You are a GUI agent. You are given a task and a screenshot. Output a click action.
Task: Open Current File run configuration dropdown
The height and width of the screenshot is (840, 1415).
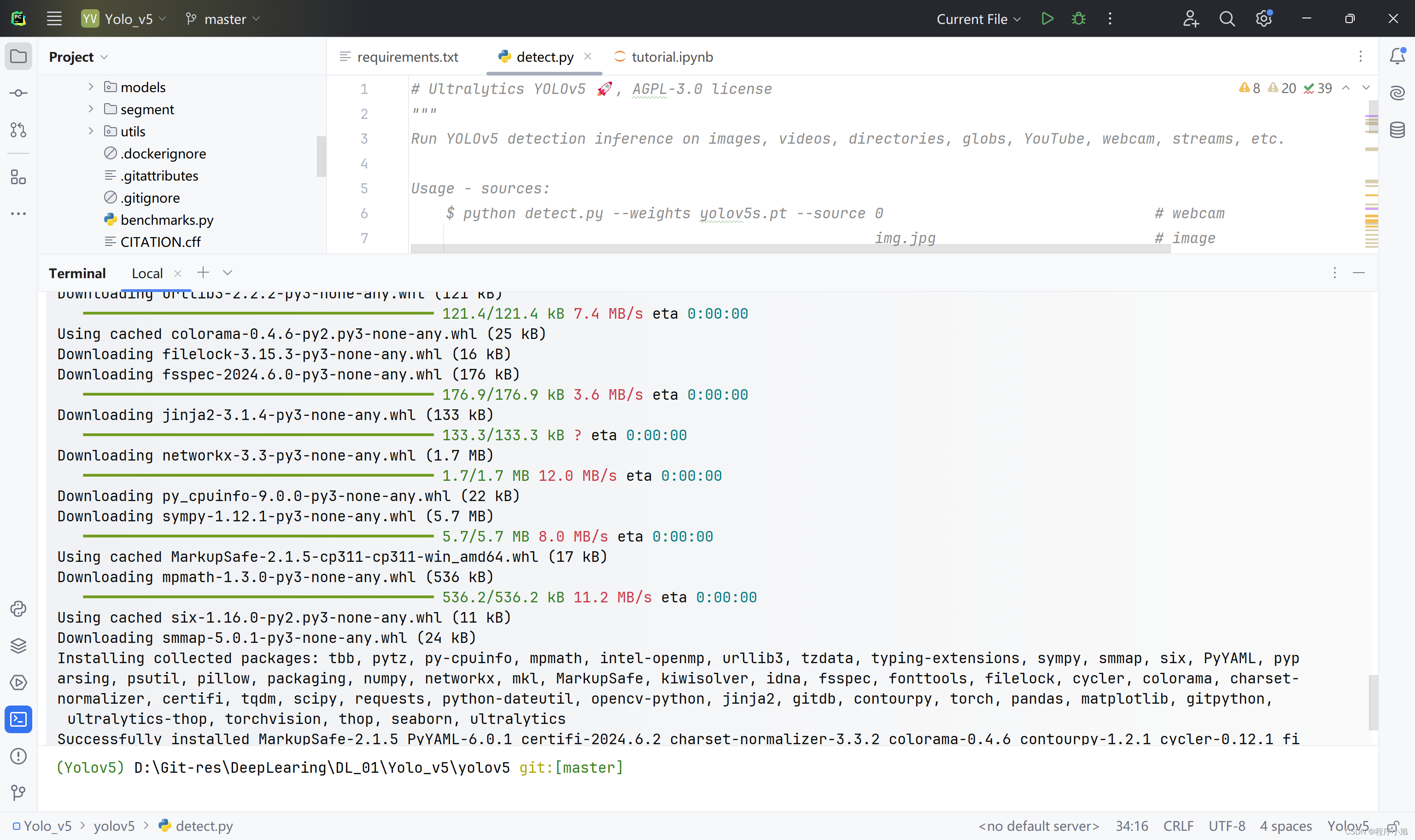click(978, 19)
